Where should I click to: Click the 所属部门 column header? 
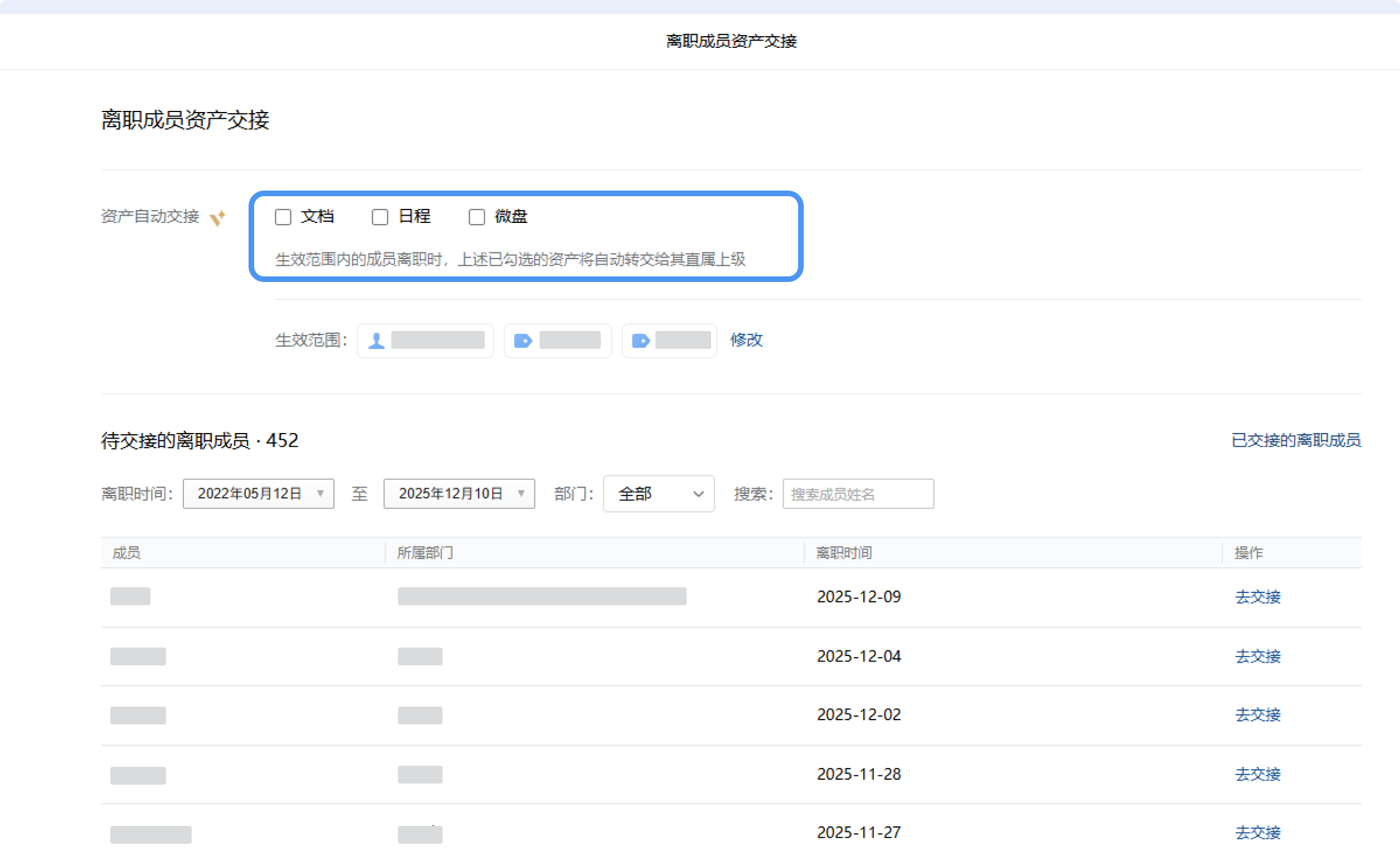[425, 553]
